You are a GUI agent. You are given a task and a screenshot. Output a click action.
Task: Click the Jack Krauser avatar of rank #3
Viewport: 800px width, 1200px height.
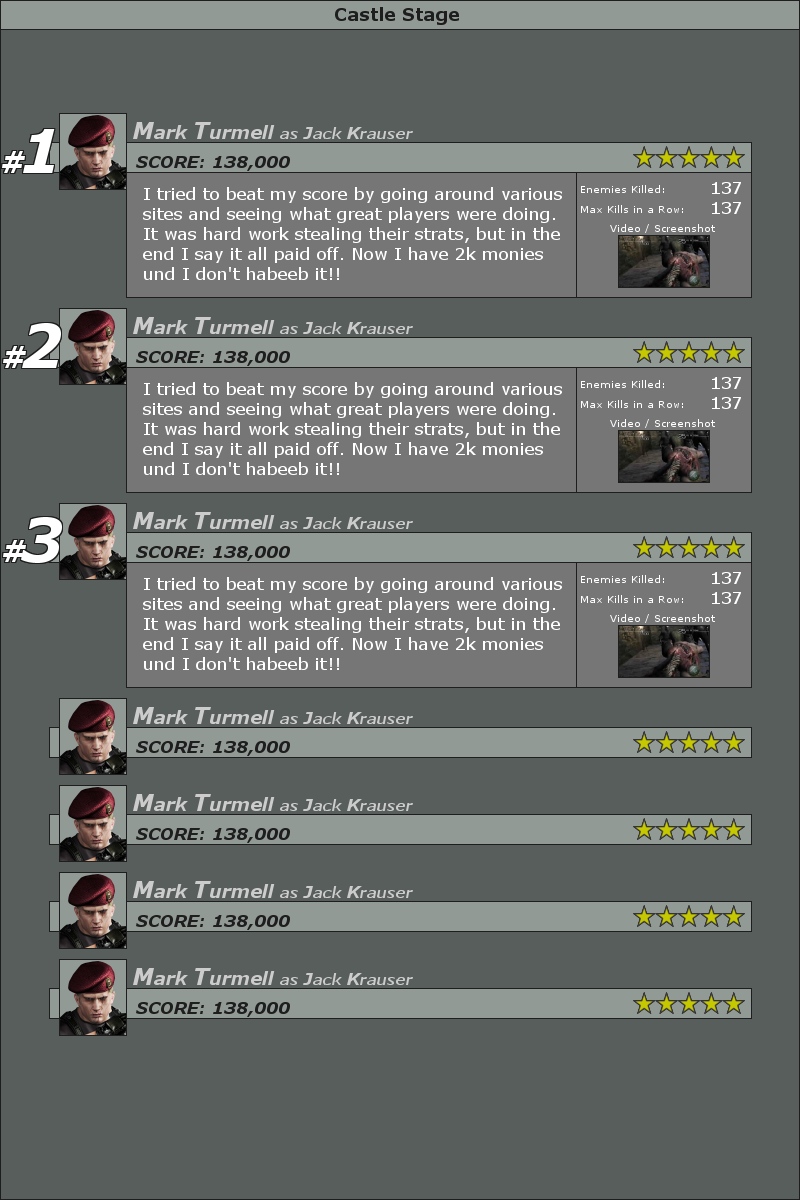coord(93,542)
